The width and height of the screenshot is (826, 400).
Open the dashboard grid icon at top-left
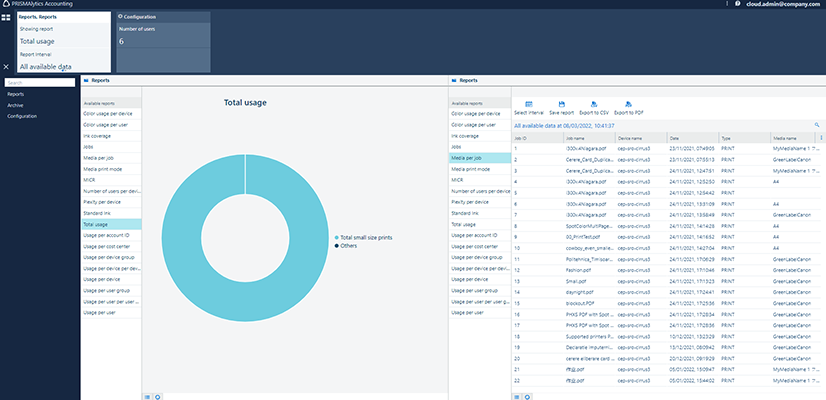click(7, 19)
